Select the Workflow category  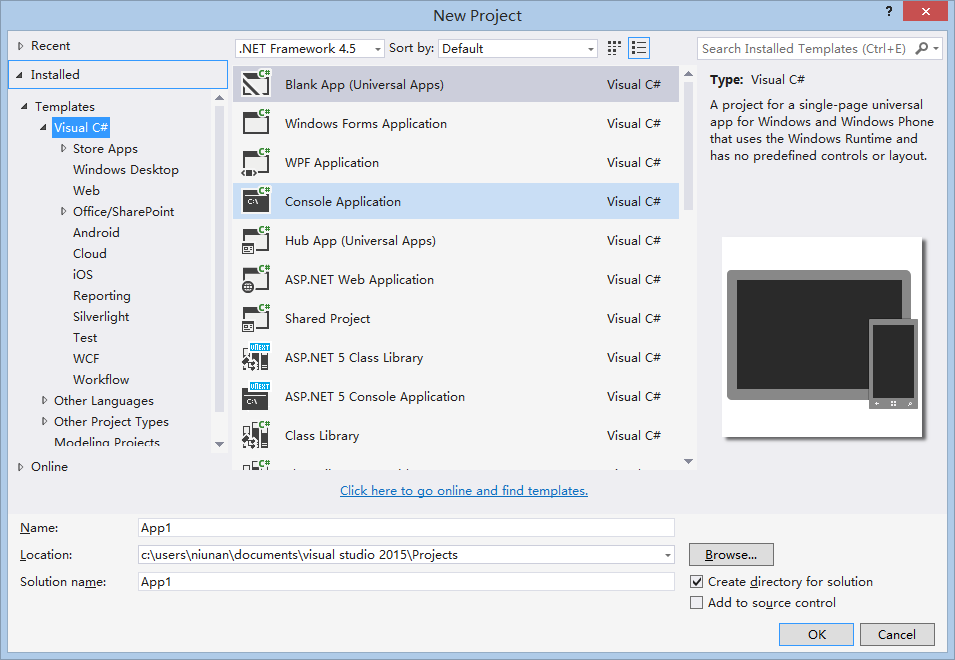point(101,379)
